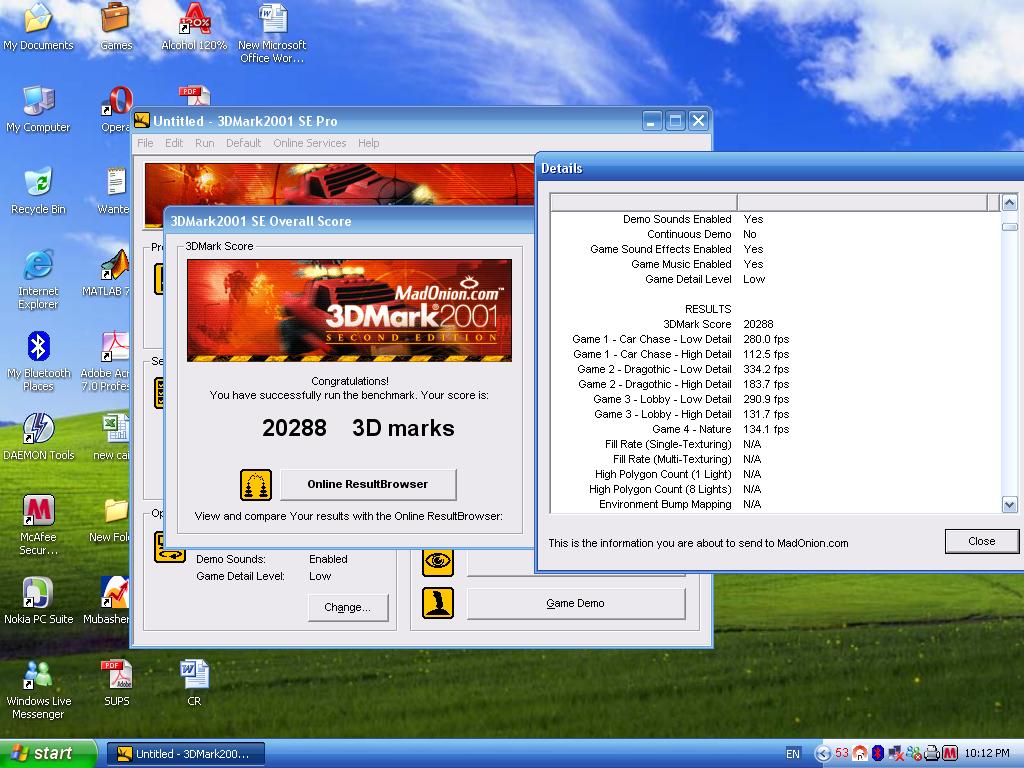Open the Online Services menu
1024x768 pixels.
pyautogui.click(x=310, y=143)
